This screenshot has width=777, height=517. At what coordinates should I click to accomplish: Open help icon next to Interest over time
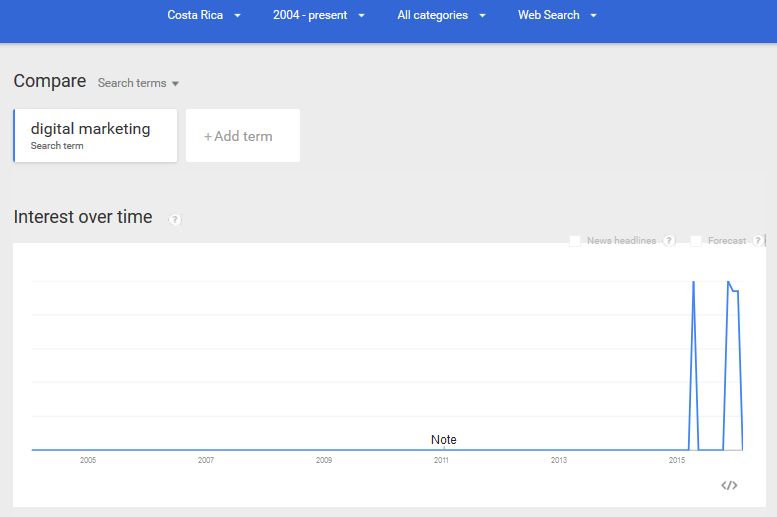[x=174, y=219]
